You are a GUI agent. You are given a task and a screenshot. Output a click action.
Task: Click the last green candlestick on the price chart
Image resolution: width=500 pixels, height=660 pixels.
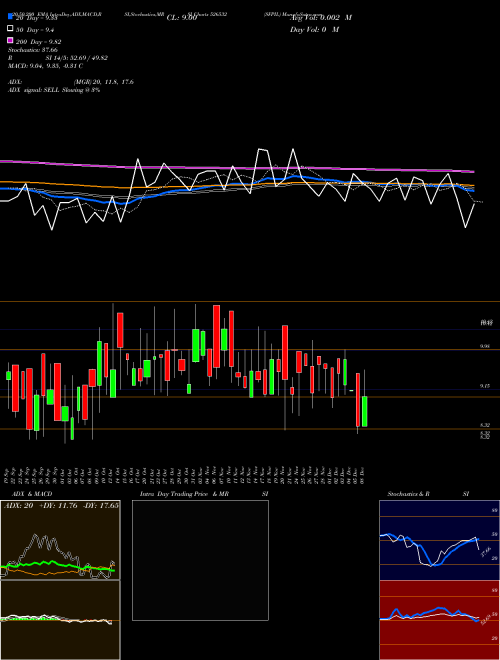pos(364,411)
